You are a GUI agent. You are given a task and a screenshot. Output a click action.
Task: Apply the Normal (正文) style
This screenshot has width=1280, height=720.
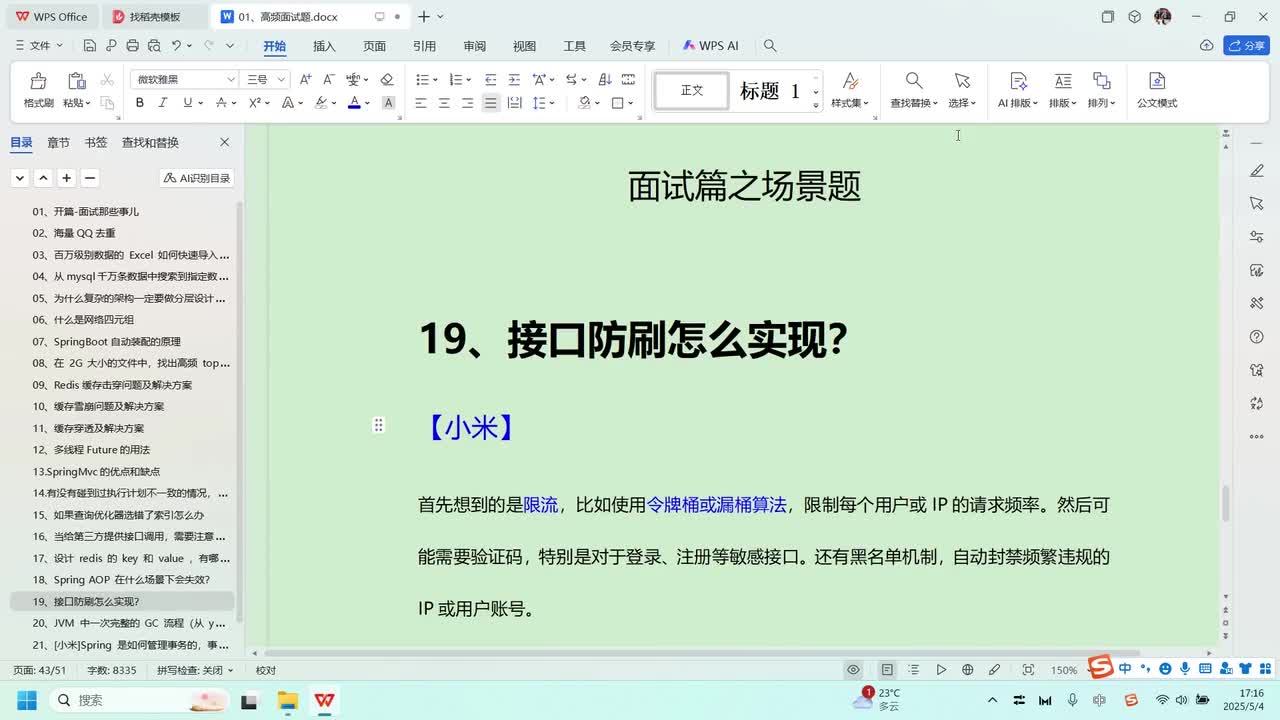point(692,91)
